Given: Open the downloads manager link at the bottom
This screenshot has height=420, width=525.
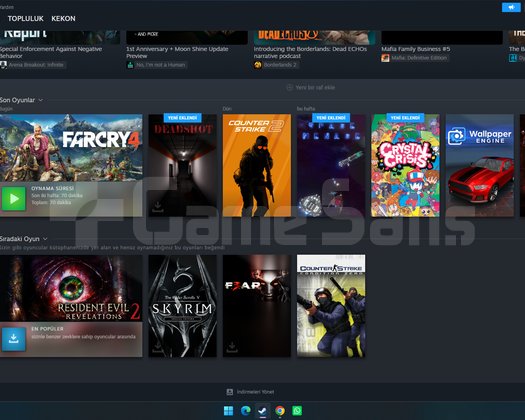Looking at the screenshot, I should 250,392.
